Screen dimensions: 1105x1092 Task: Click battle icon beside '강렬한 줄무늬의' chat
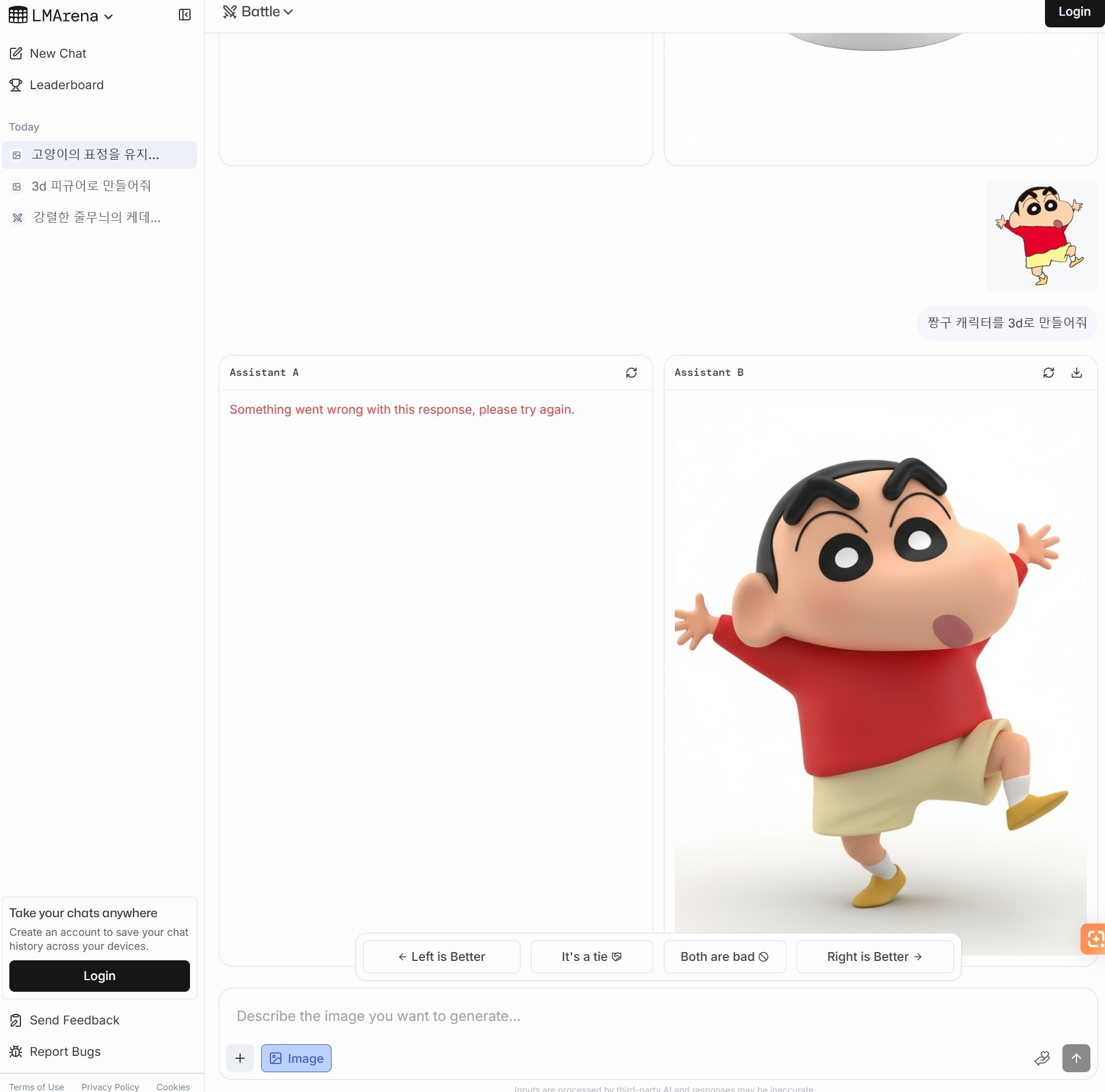click(17, 218)
